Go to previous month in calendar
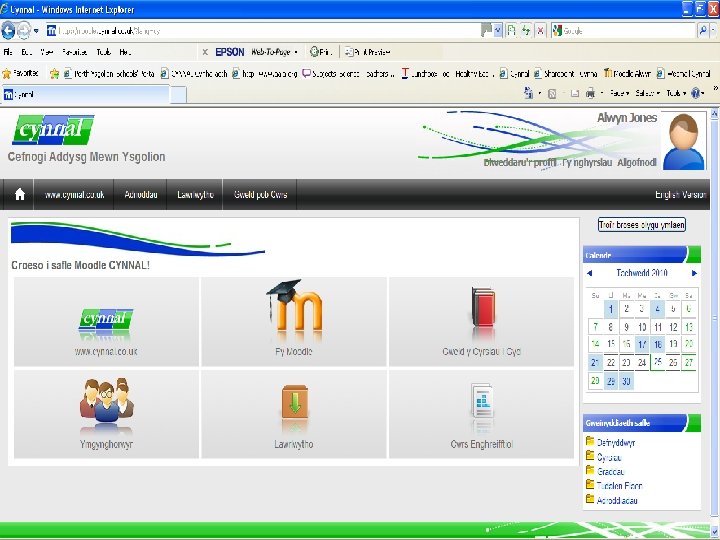Image resolution: width=720 pixels, height=540 pixels. coord(590,273)
